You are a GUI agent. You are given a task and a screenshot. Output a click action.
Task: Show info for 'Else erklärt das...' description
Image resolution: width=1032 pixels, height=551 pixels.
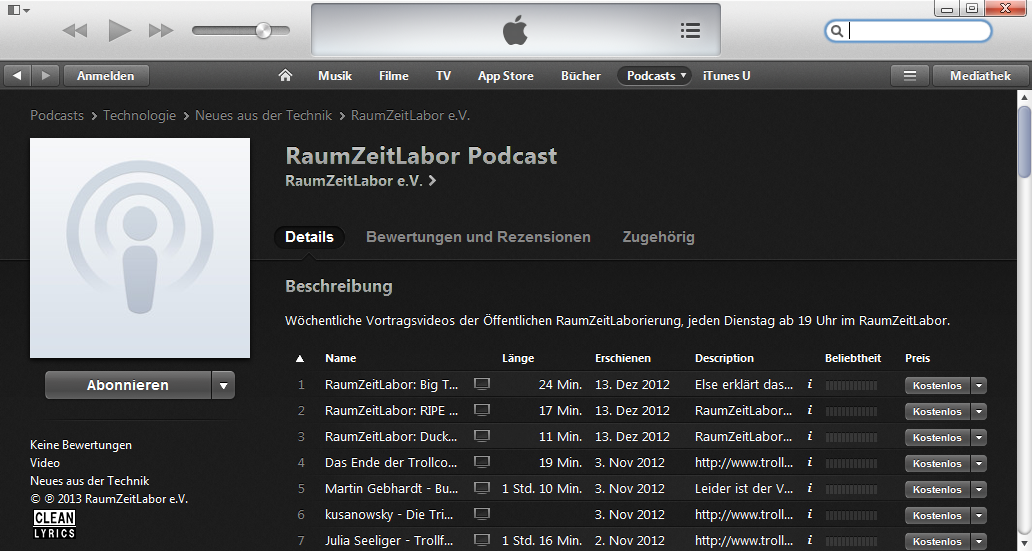coord(810,384)
